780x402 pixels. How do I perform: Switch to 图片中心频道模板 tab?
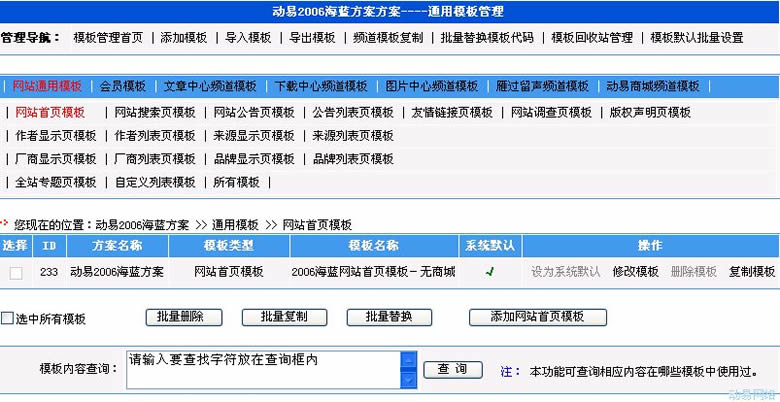click(432, 86)
